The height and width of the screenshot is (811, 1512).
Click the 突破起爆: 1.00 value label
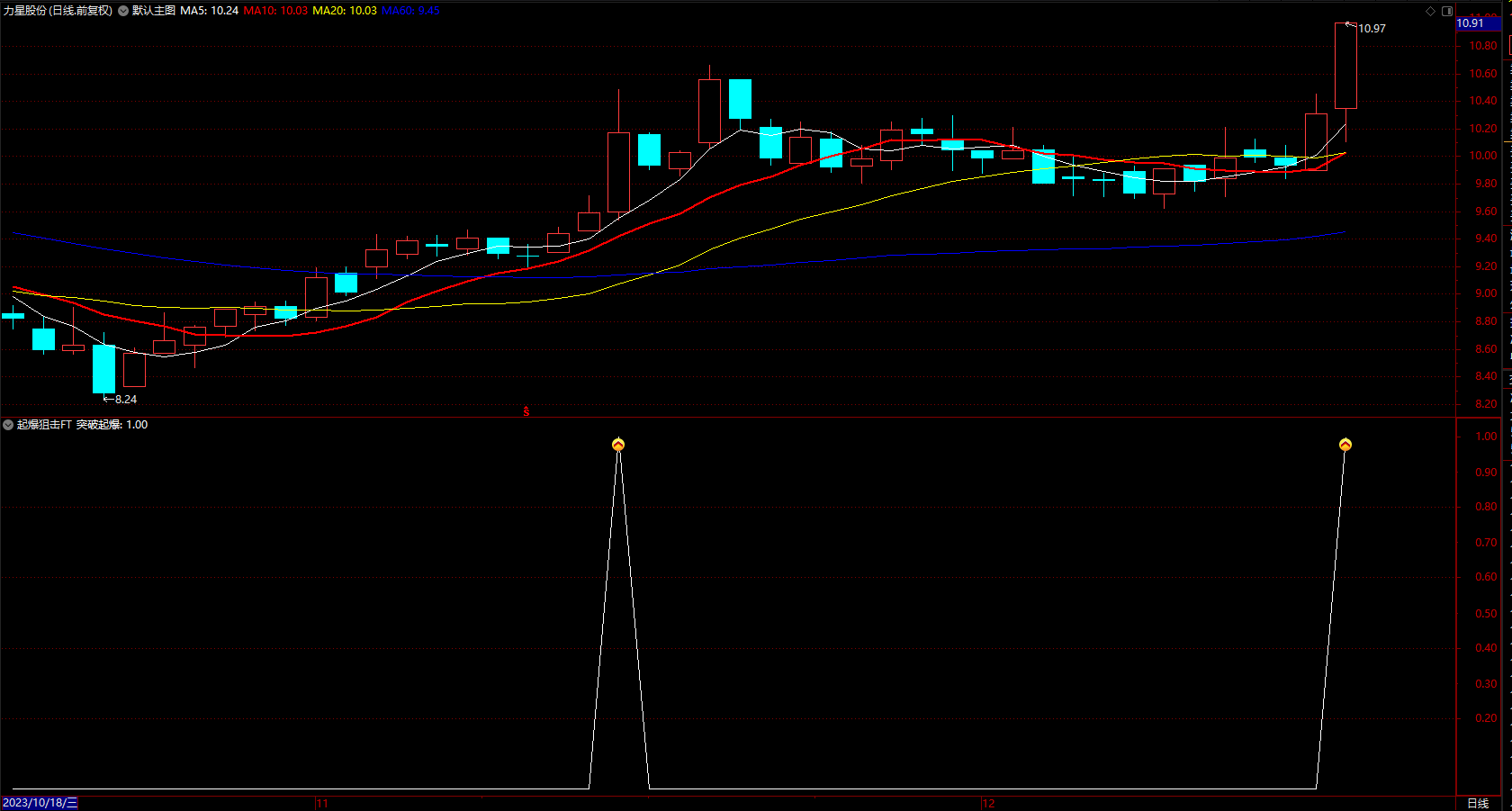pyautogui.click(x=112, y=425)
